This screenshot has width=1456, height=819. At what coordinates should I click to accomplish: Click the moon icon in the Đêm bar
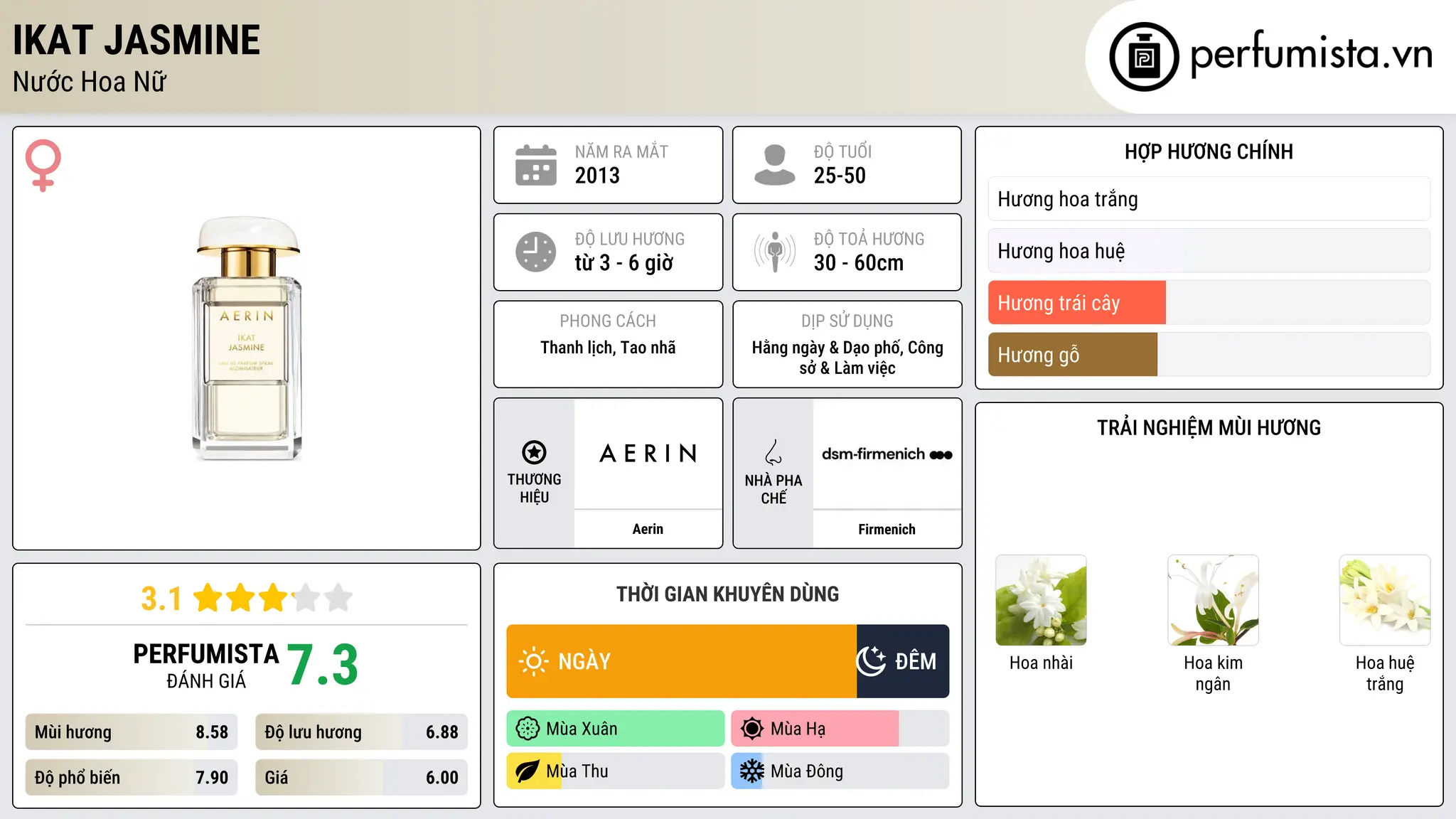coord(871,661)
